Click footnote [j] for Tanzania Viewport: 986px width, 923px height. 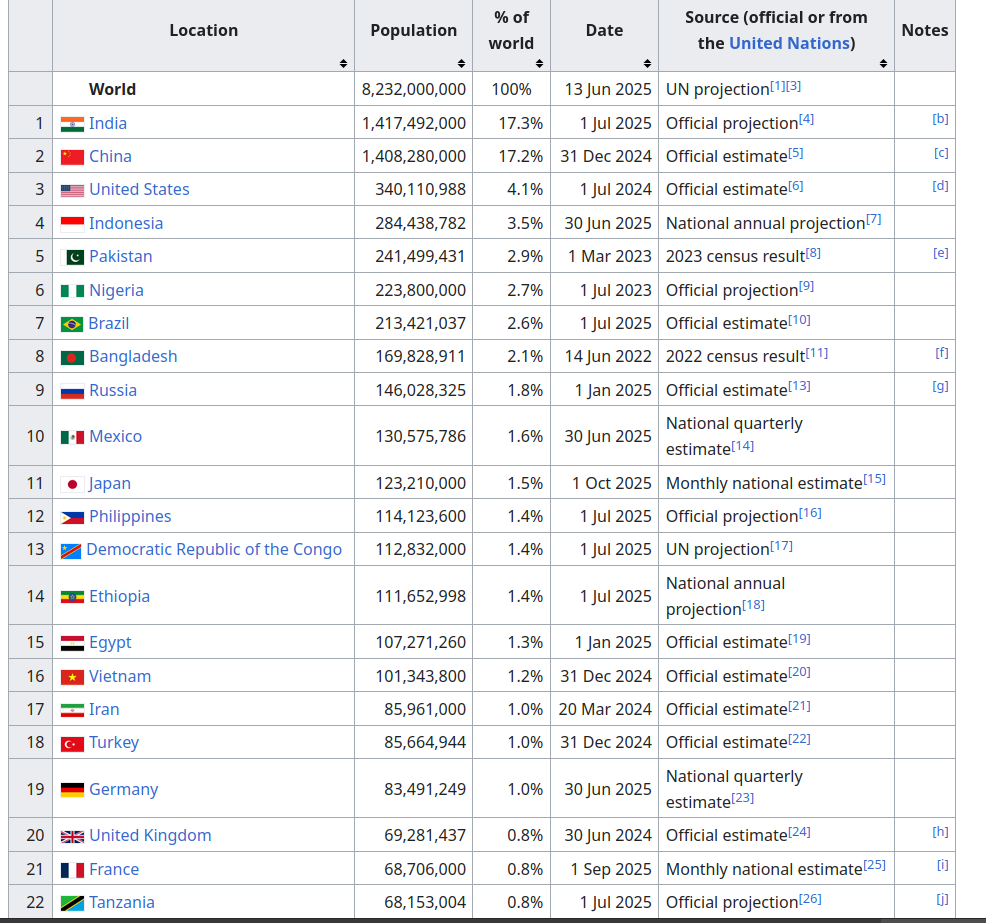click(x=943, y=899)
